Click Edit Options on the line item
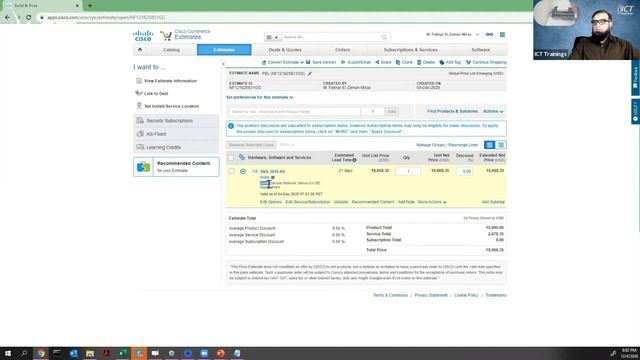640x360 pixels. (271, 202)
